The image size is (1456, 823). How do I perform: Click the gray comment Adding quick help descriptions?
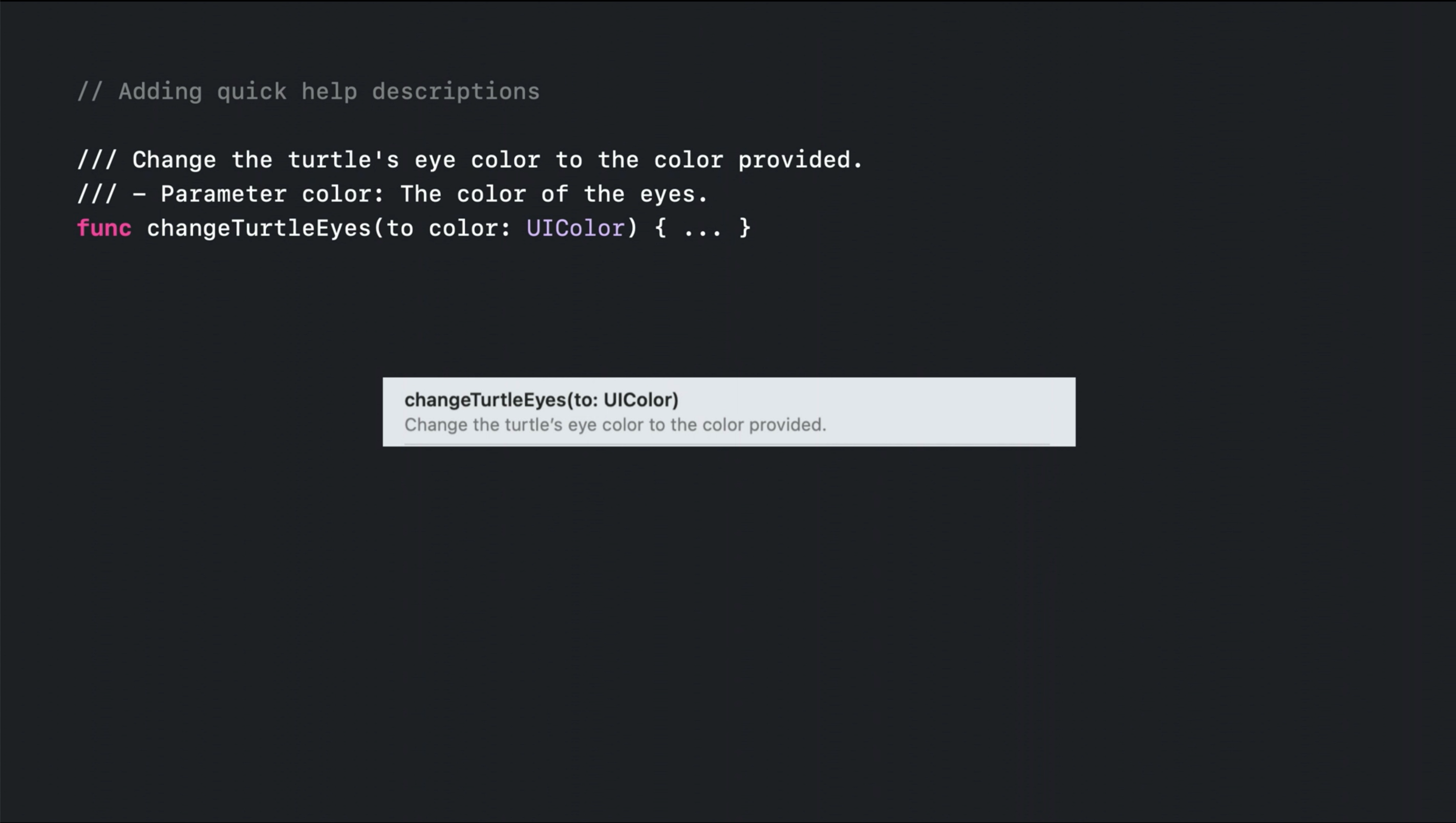tap(308, 92)
